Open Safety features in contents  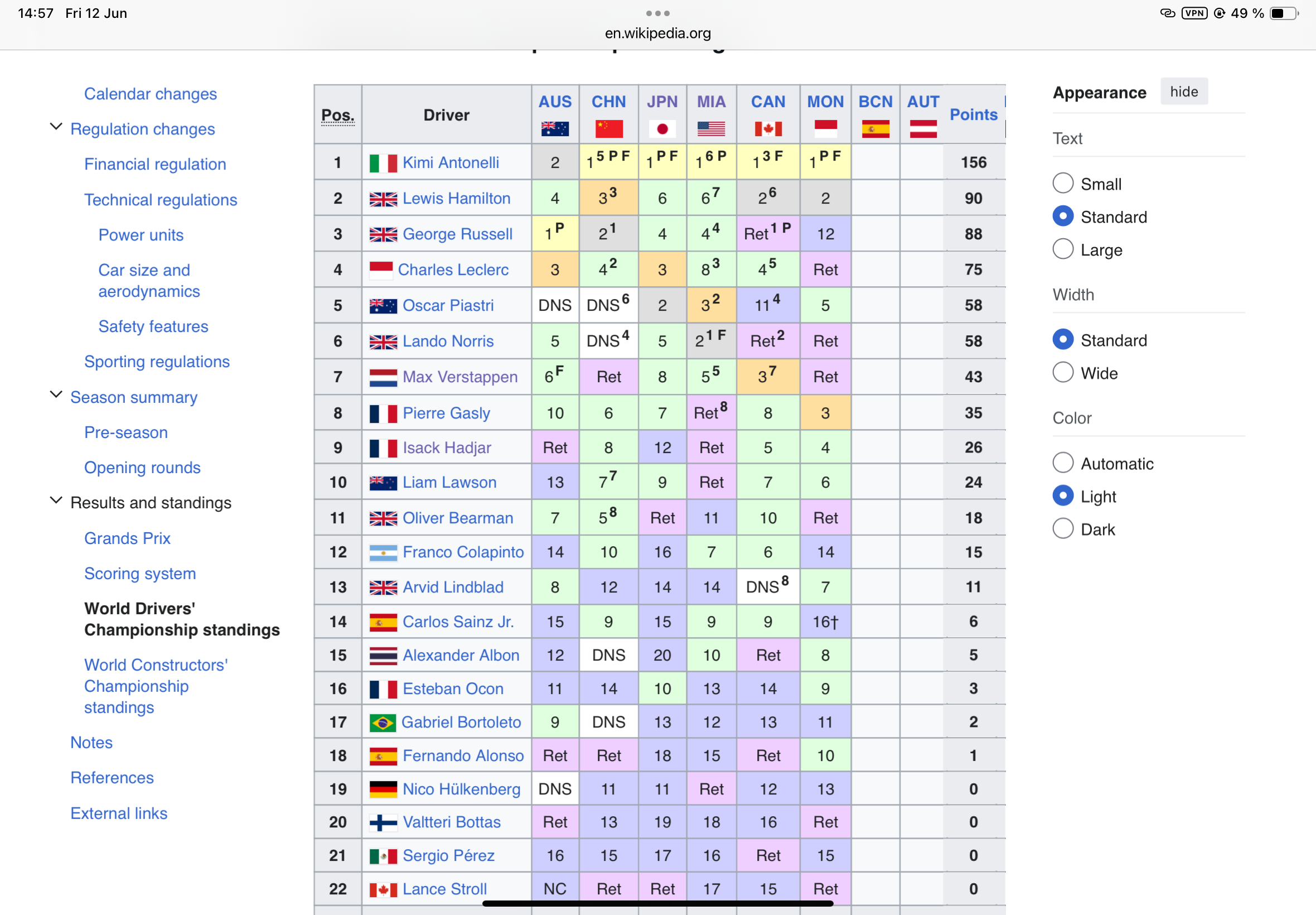coord(153,327)
